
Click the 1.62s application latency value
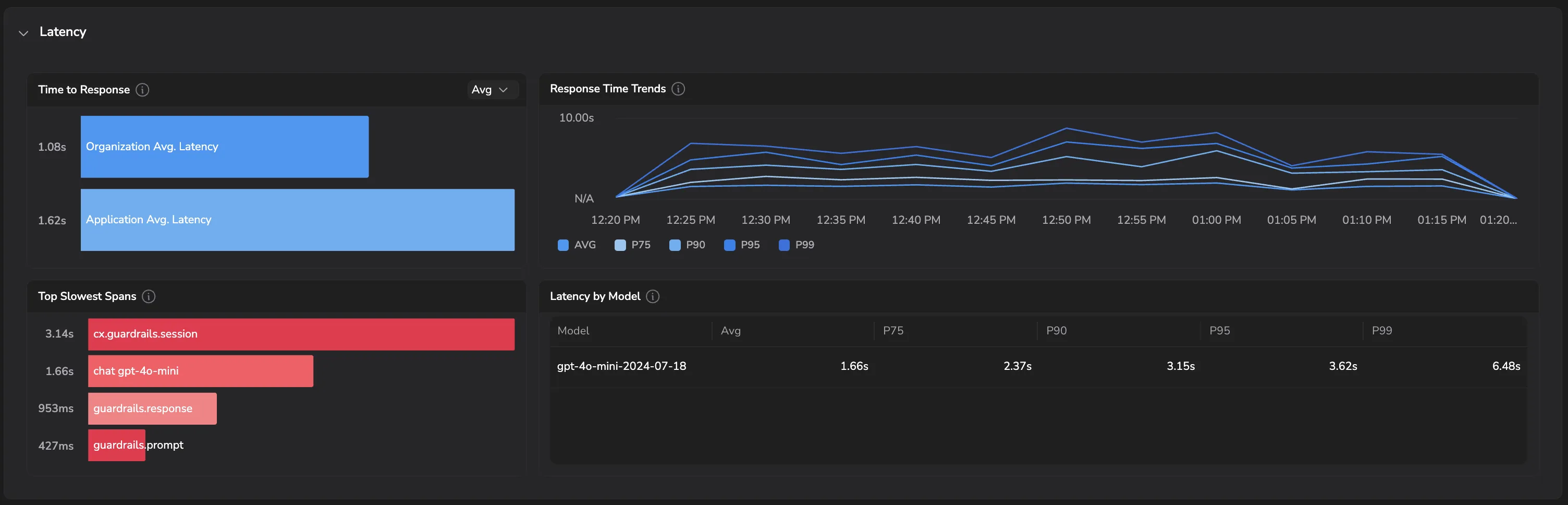pos(52,221)
